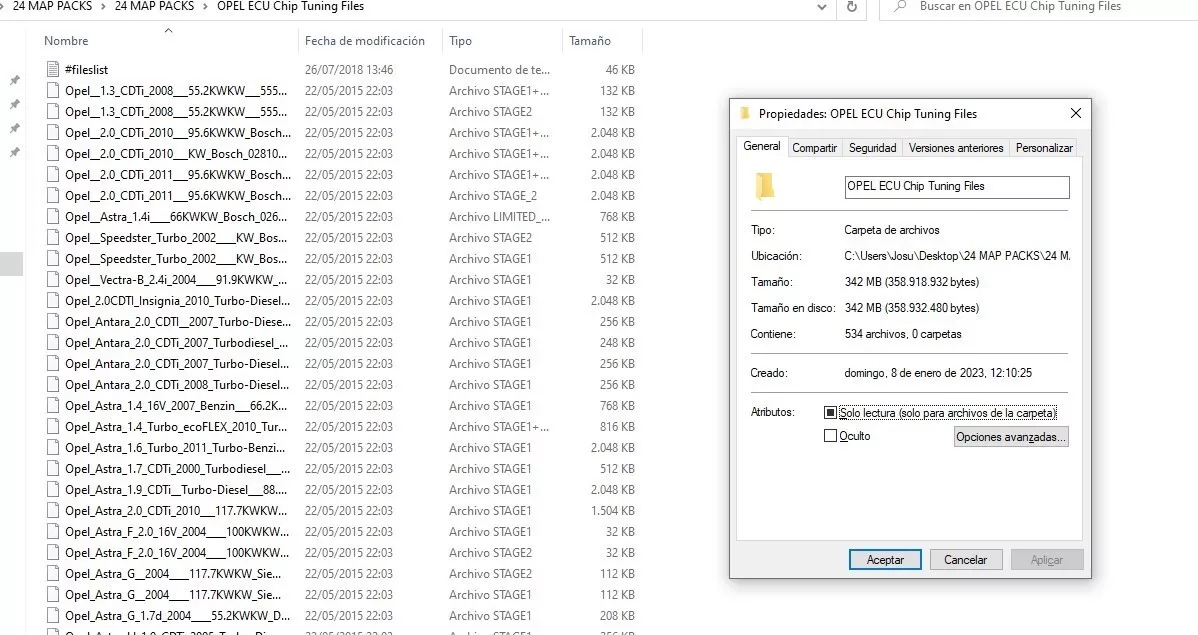
Task: Sort by 'Fecha de modificación' column header
Action: coord(364,41)
